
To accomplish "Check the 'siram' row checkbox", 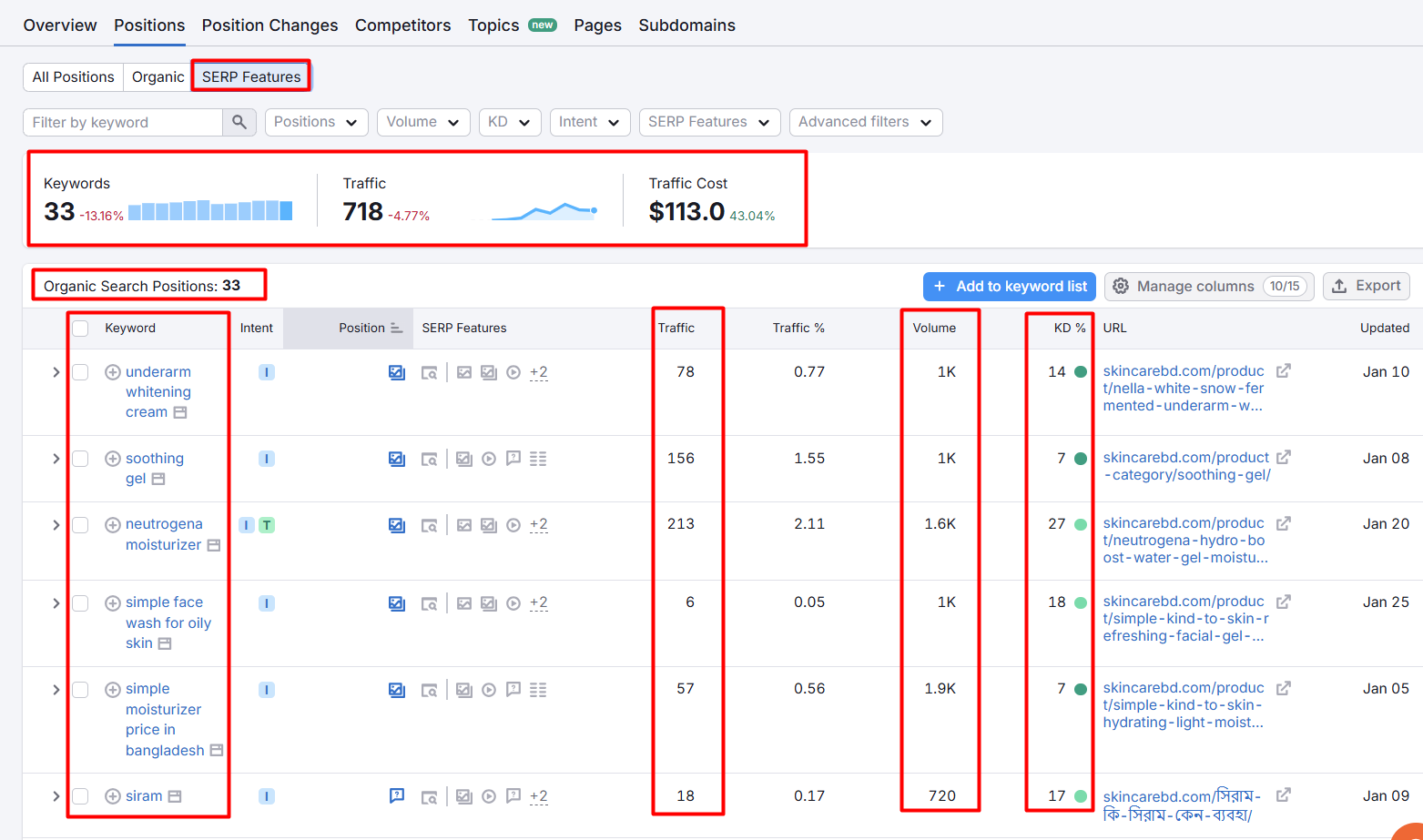I will click(80, 796).
